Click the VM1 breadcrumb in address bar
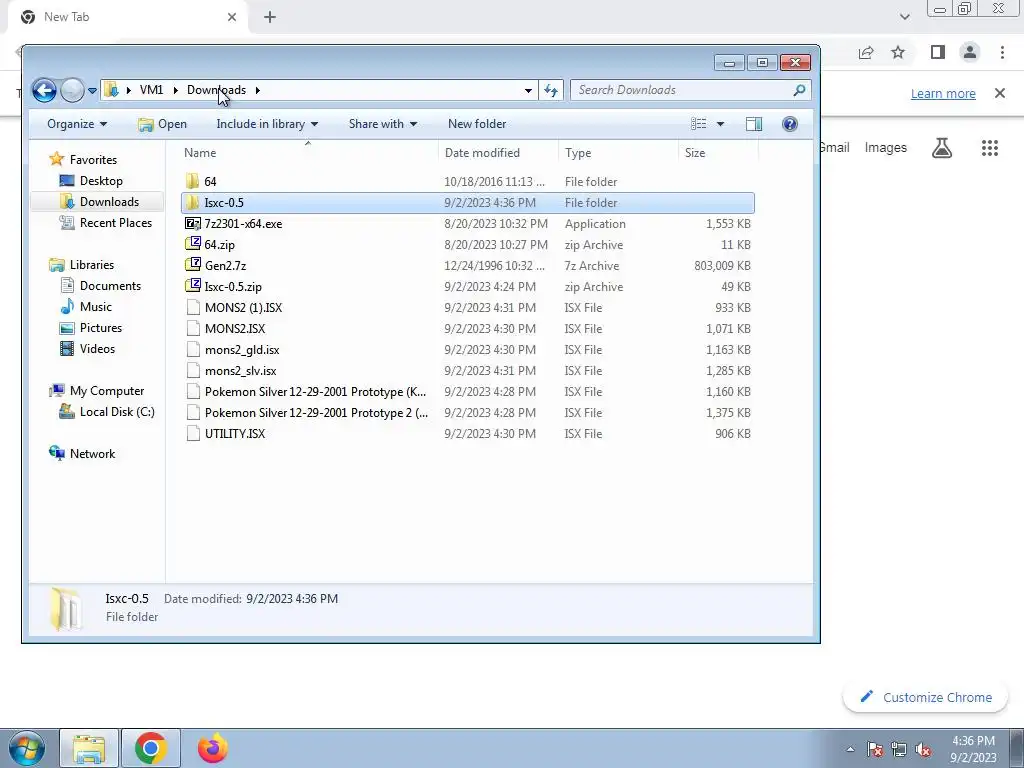The image size is (1024, 768). click(152, 90)
